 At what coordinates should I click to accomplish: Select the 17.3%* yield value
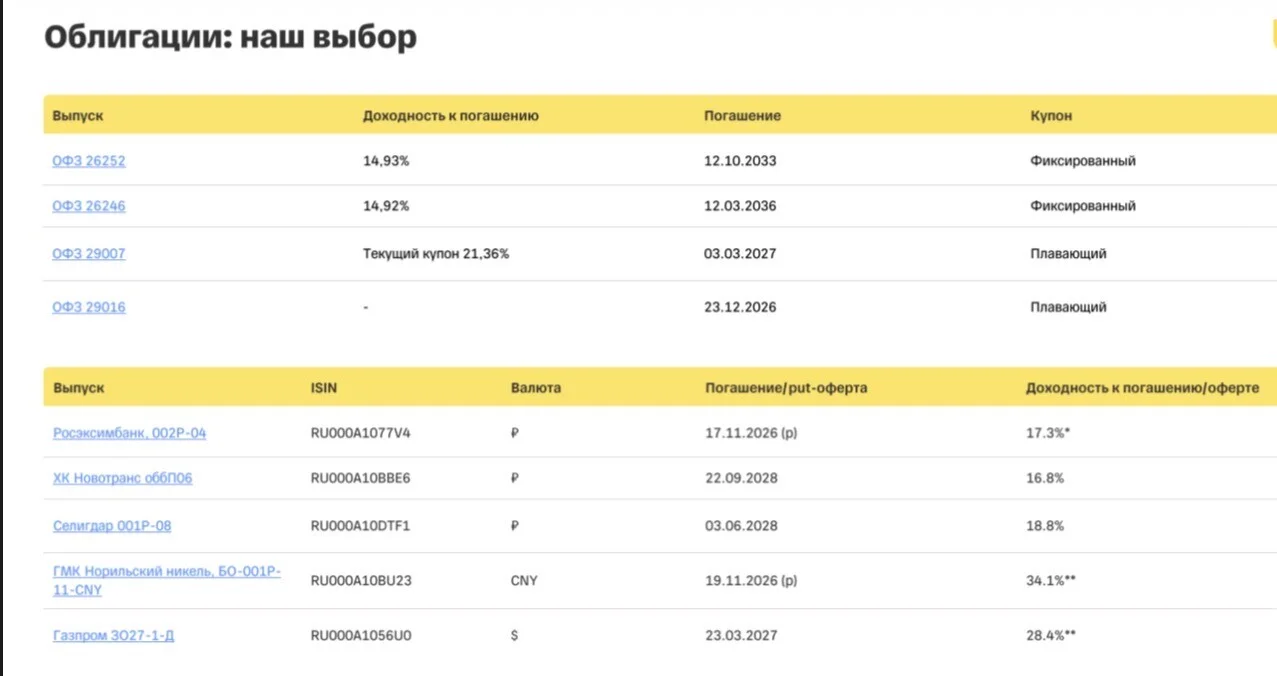(1048, 433)
